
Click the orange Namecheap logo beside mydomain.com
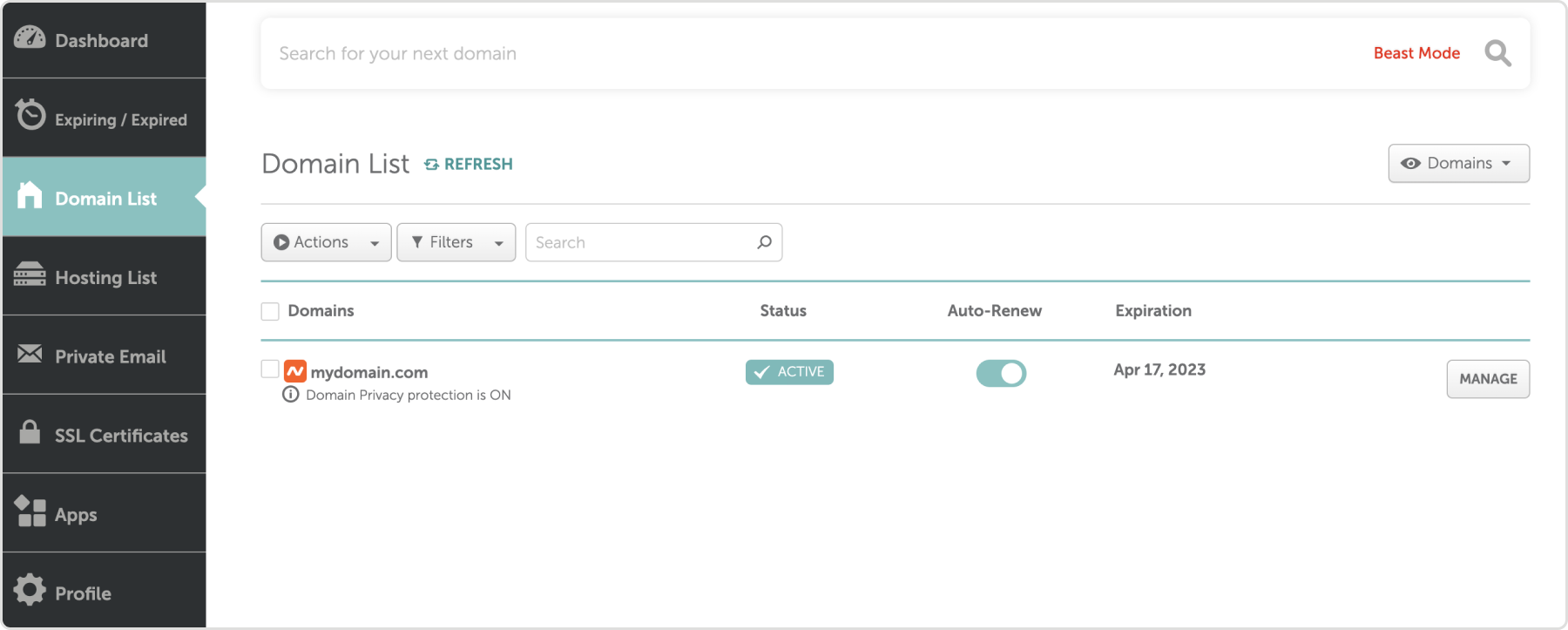295,371
